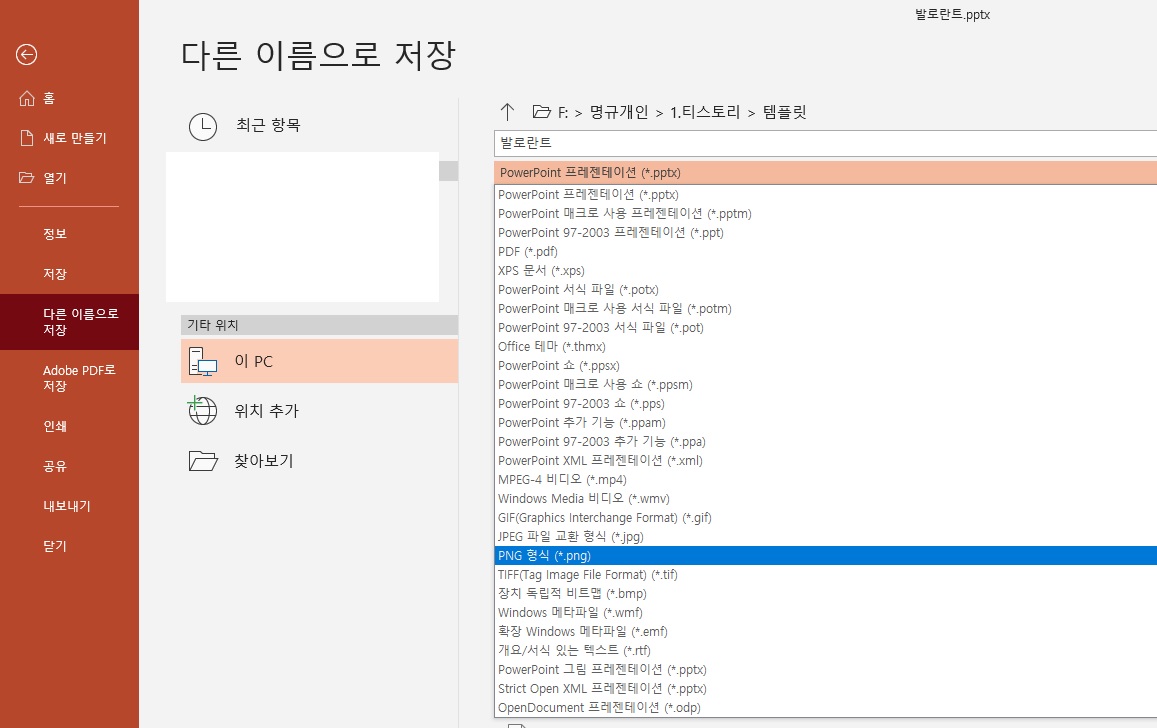Select XPS 문서 (*.xps) format
Screen dimensions: 1157x728
coord(826,271)
